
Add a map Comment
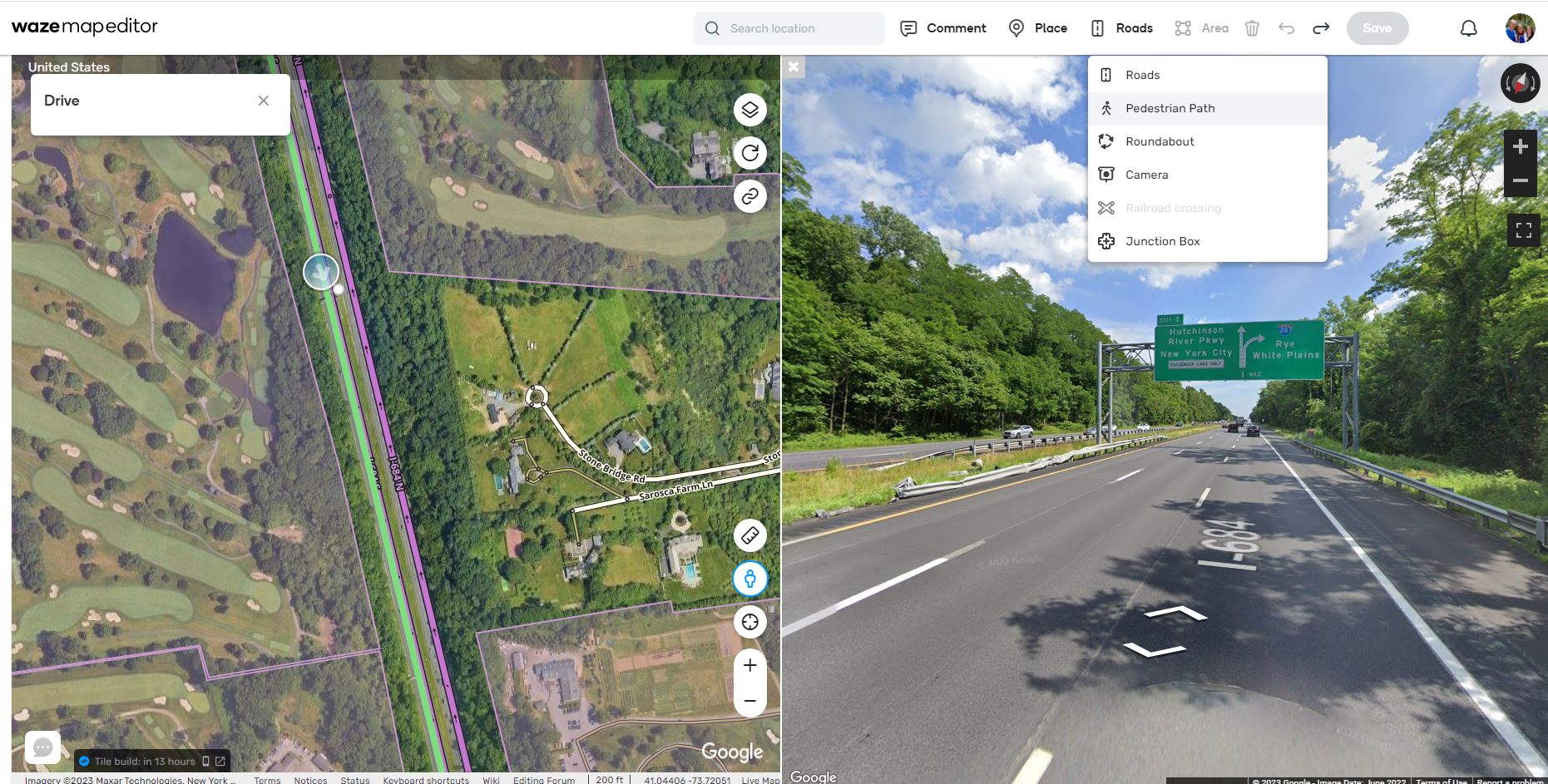943,28
